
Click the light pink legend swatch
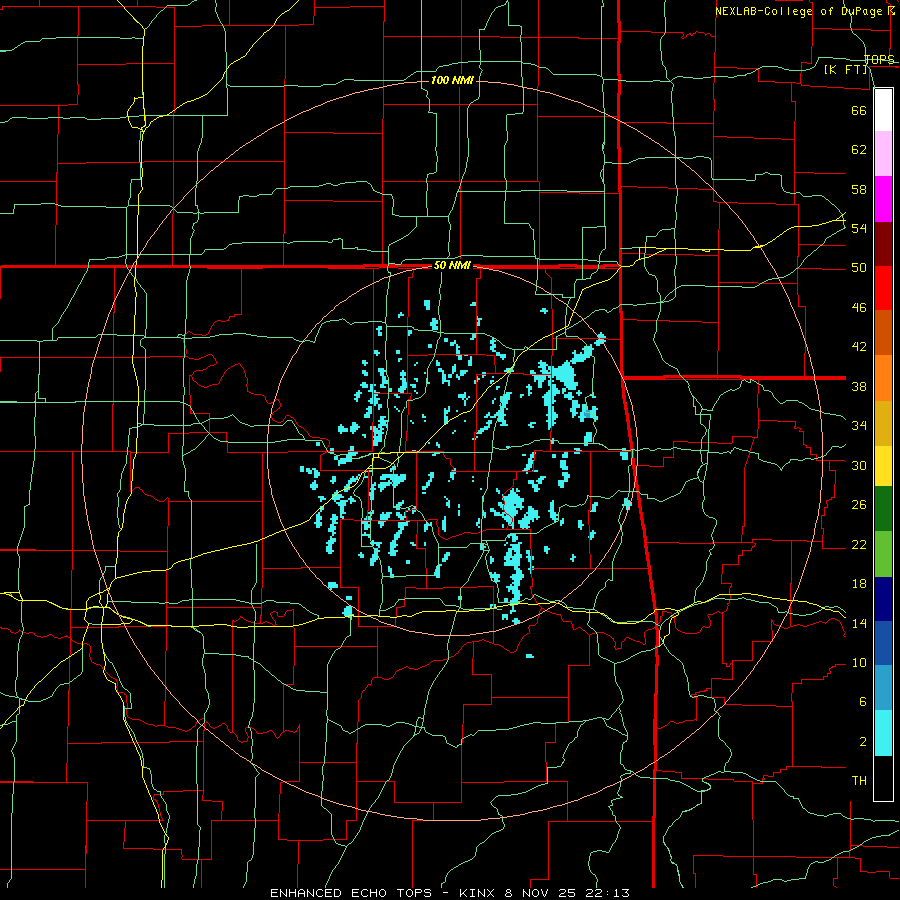(x=883, y=154)
